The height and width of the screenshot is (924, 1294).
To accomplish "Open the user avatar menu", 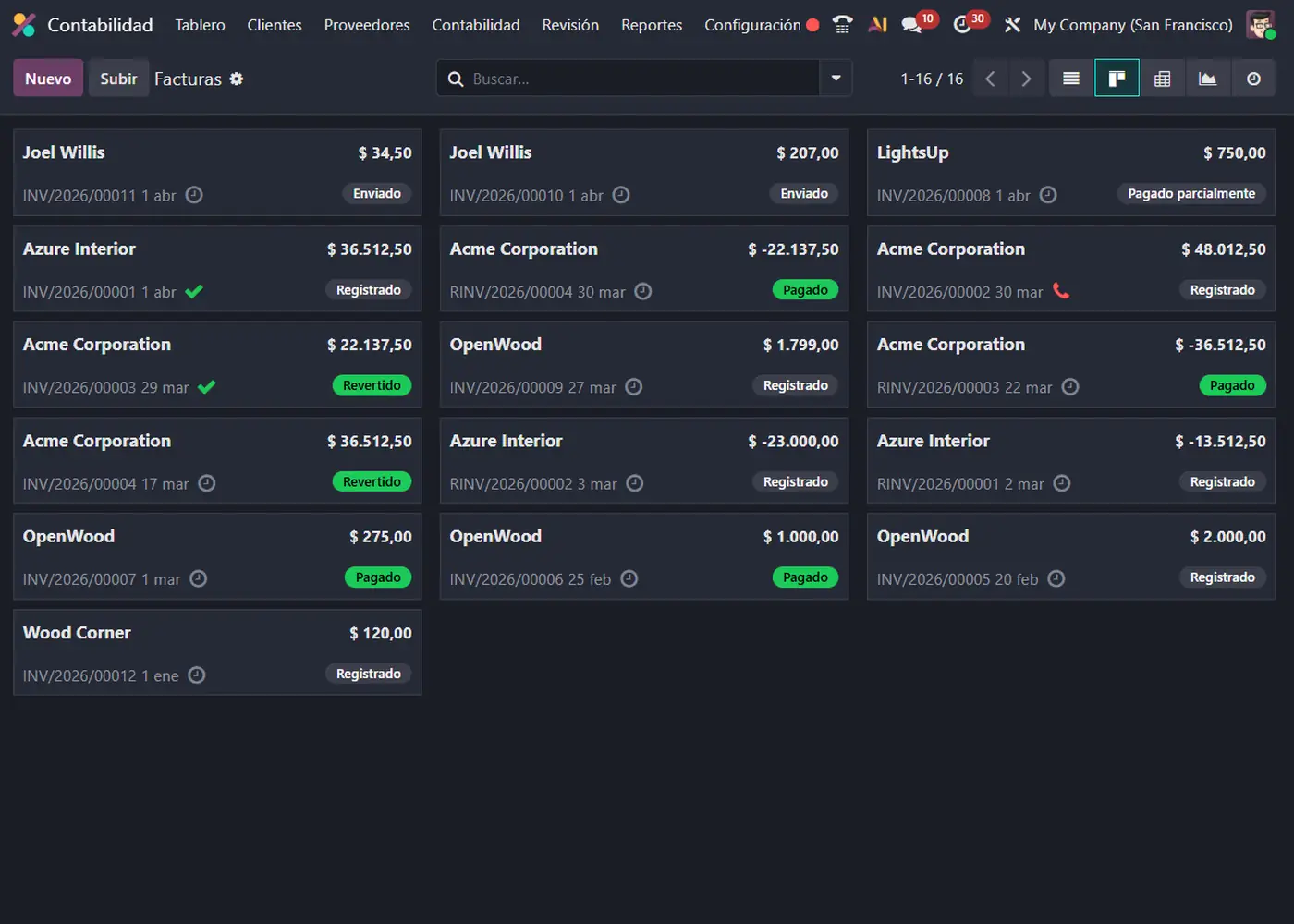I will [1261, 25].
